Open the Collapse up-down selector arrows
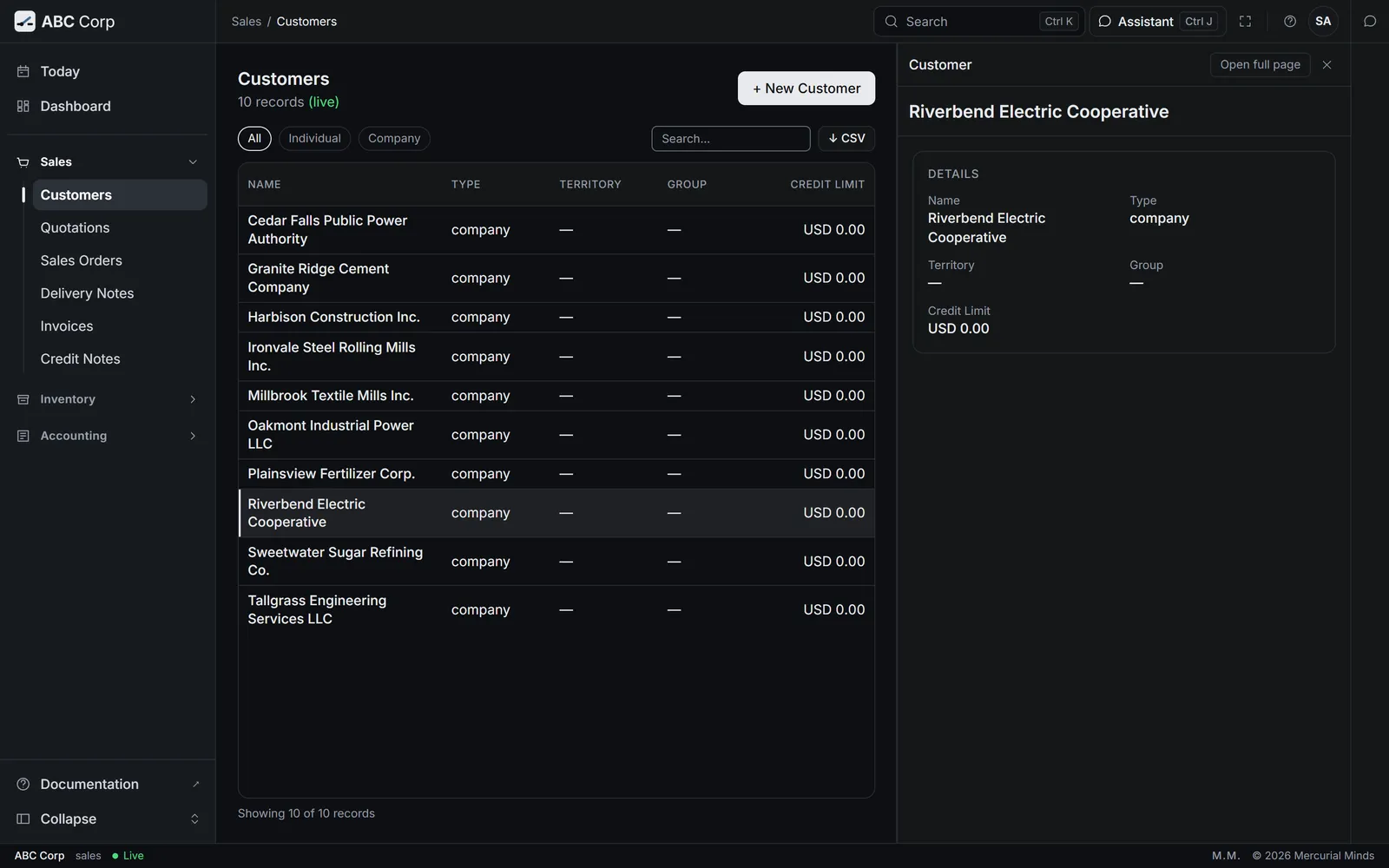Screen dimensions: 1389x868 194,819
